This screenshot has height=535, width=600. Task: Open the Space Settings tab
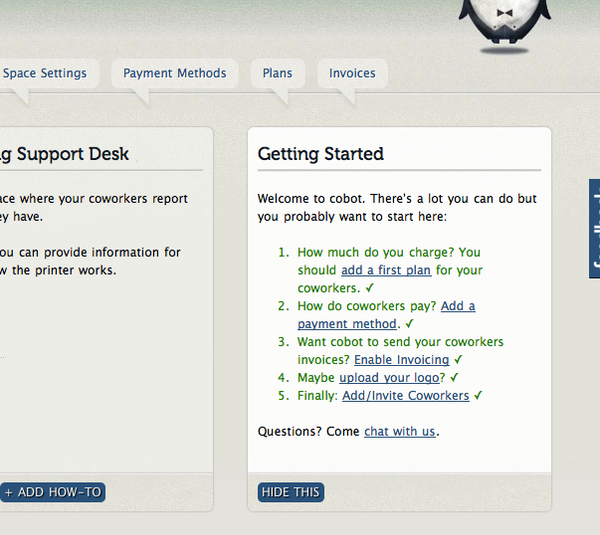(x=45, y=73)
